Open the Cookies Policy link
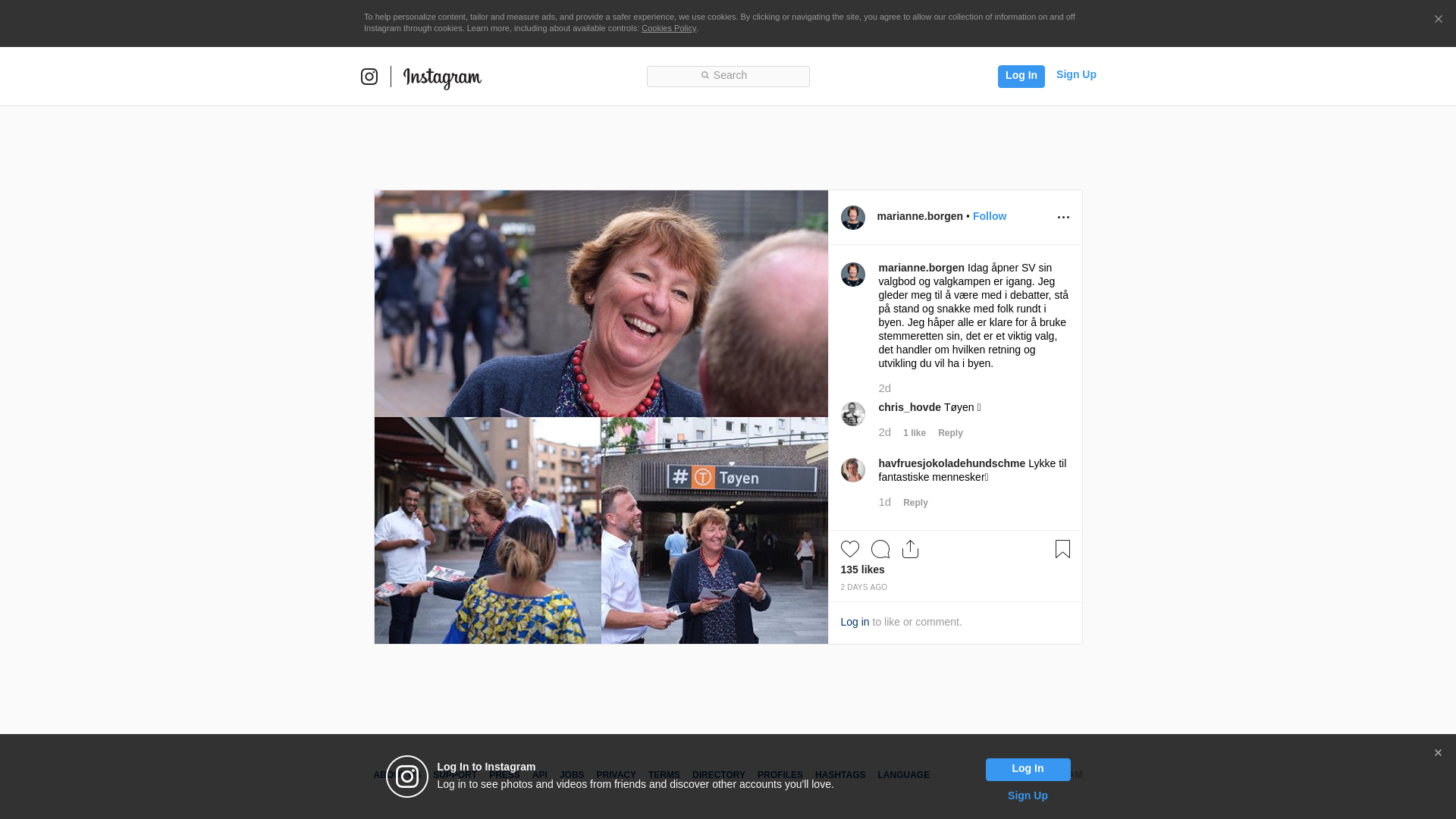 [669, 28]
